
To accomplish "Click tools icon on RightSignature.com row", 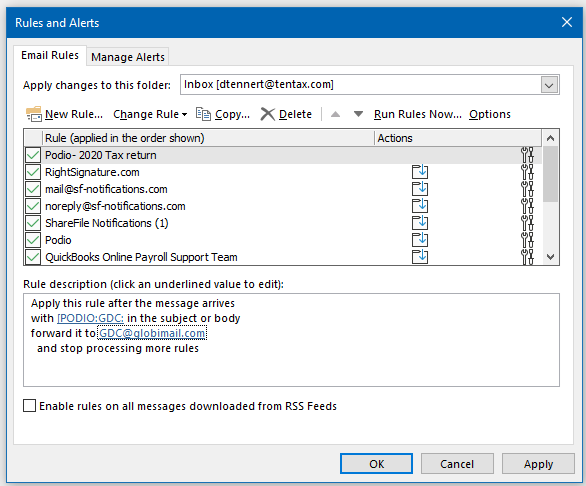I will [x=527, y=172].
